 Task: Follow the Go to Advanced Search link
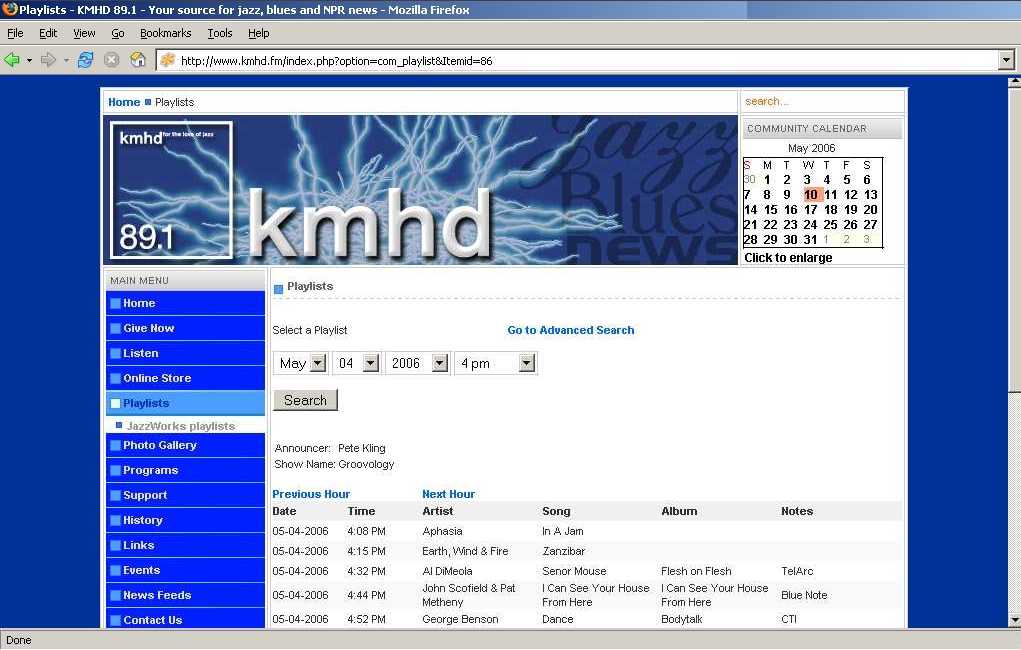coord(570,330)
